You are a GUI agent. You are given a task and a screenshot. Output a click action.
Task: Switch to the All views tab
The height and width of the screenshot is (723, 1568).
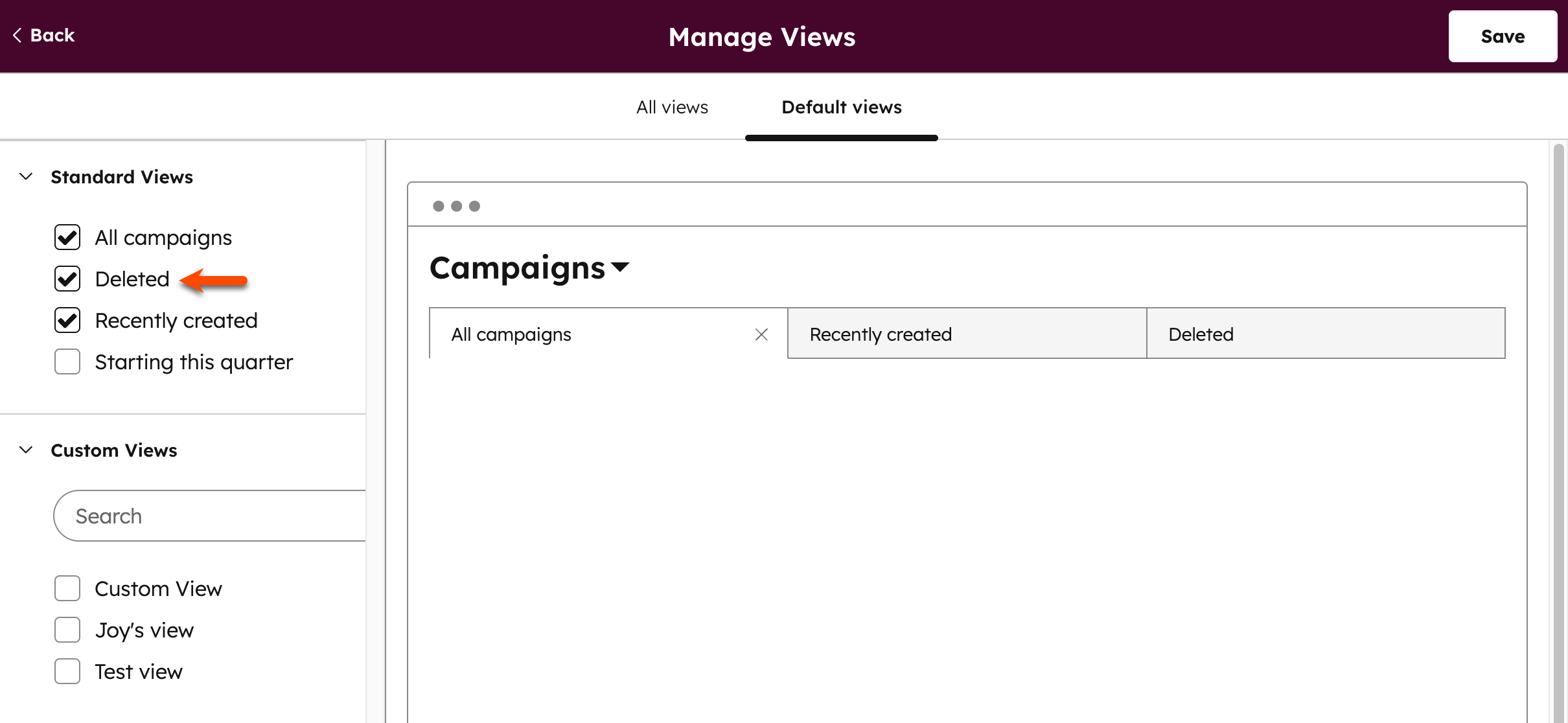671,107
